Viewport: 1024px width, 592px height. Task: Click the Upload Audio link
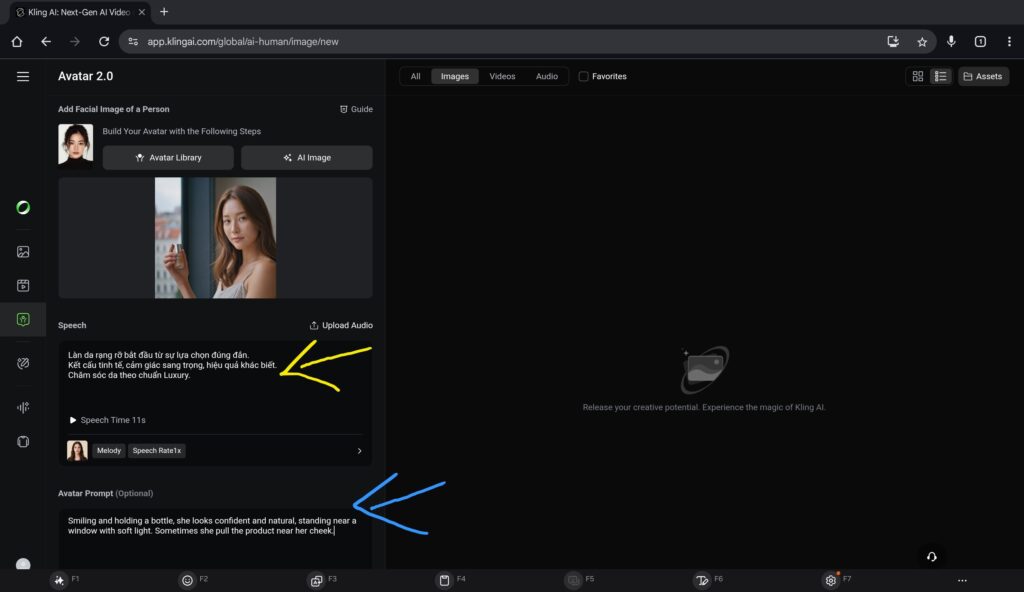click(x=341, y=325)
